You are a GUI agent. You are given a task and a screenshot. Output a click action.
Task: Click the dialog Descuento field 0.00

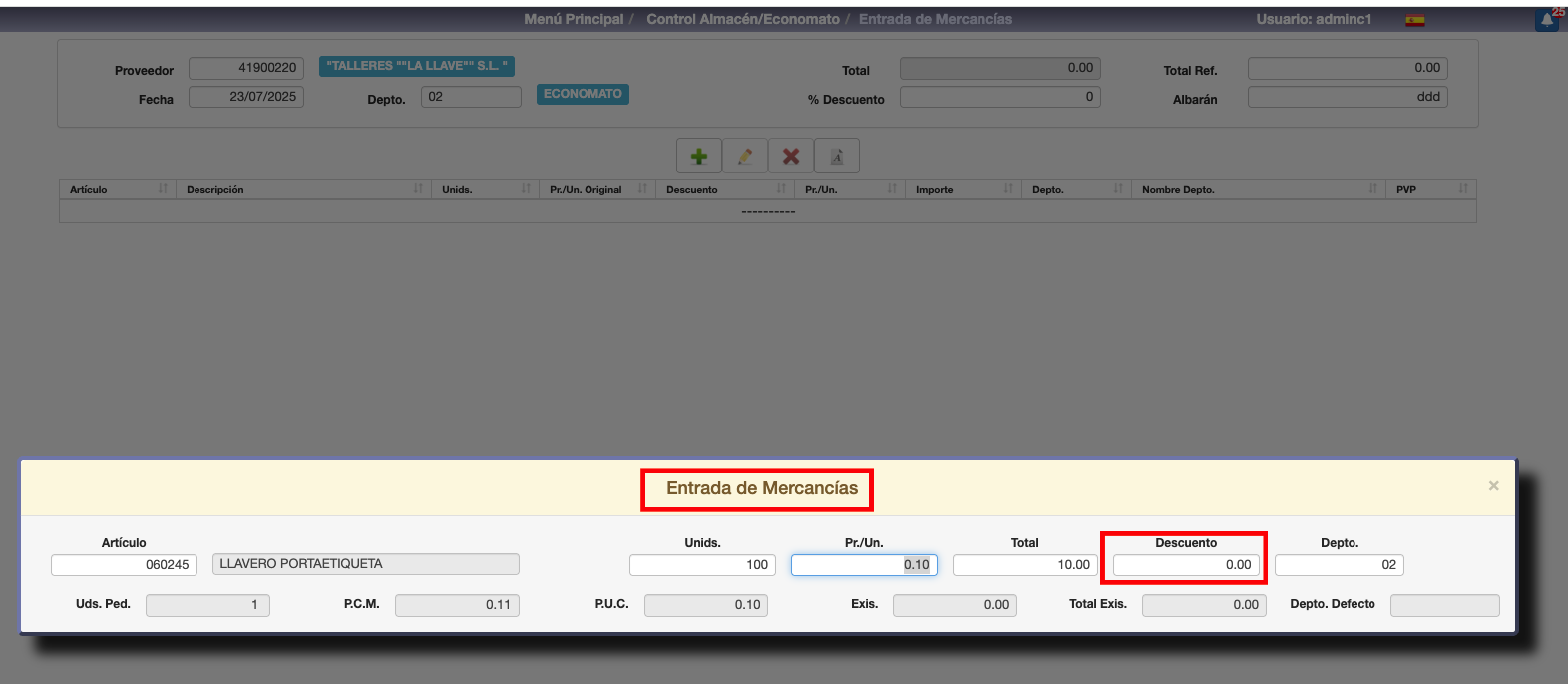(x=1186, y=565)
